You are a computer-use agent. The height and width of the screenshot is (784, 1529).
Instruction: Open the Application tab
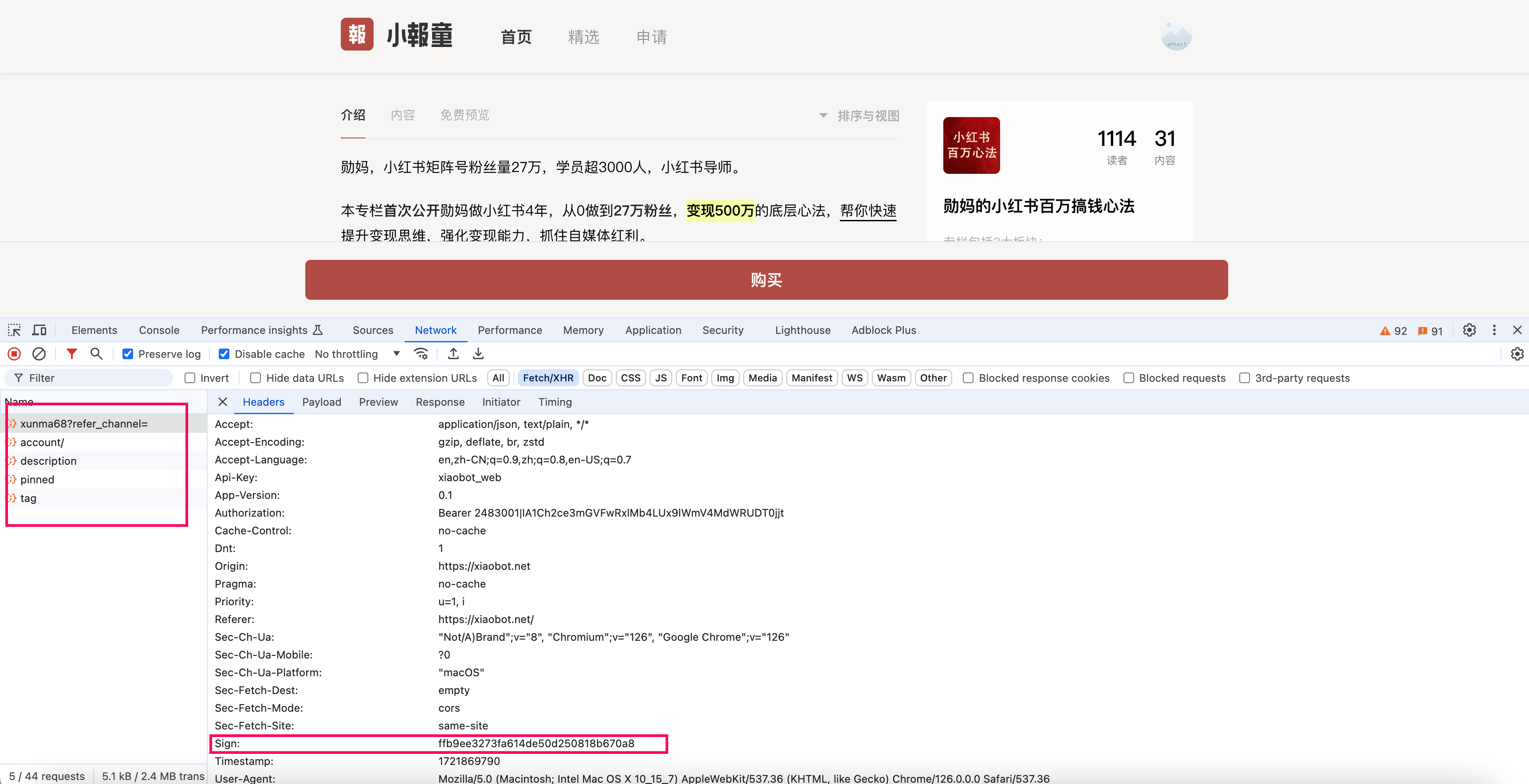point(653,330)
